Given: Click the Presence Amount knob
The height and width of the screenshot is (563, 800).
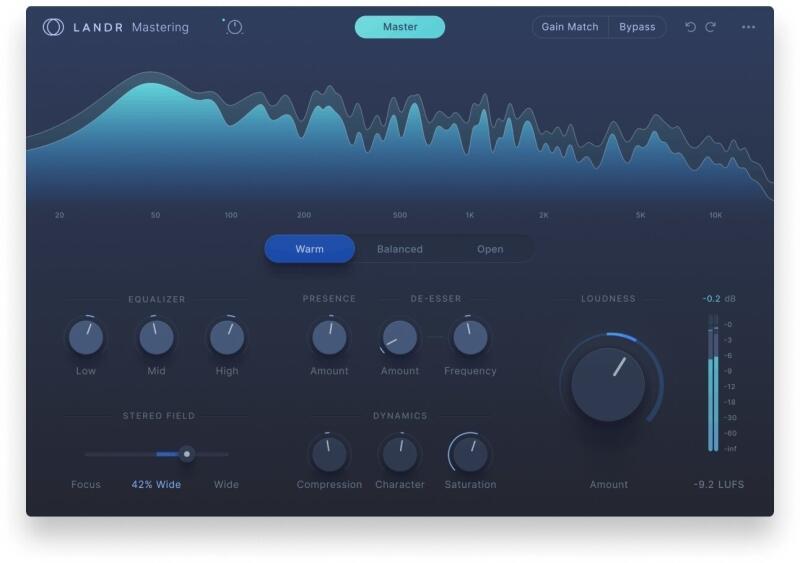Looking at the screenshot, I should pos(329,338).
